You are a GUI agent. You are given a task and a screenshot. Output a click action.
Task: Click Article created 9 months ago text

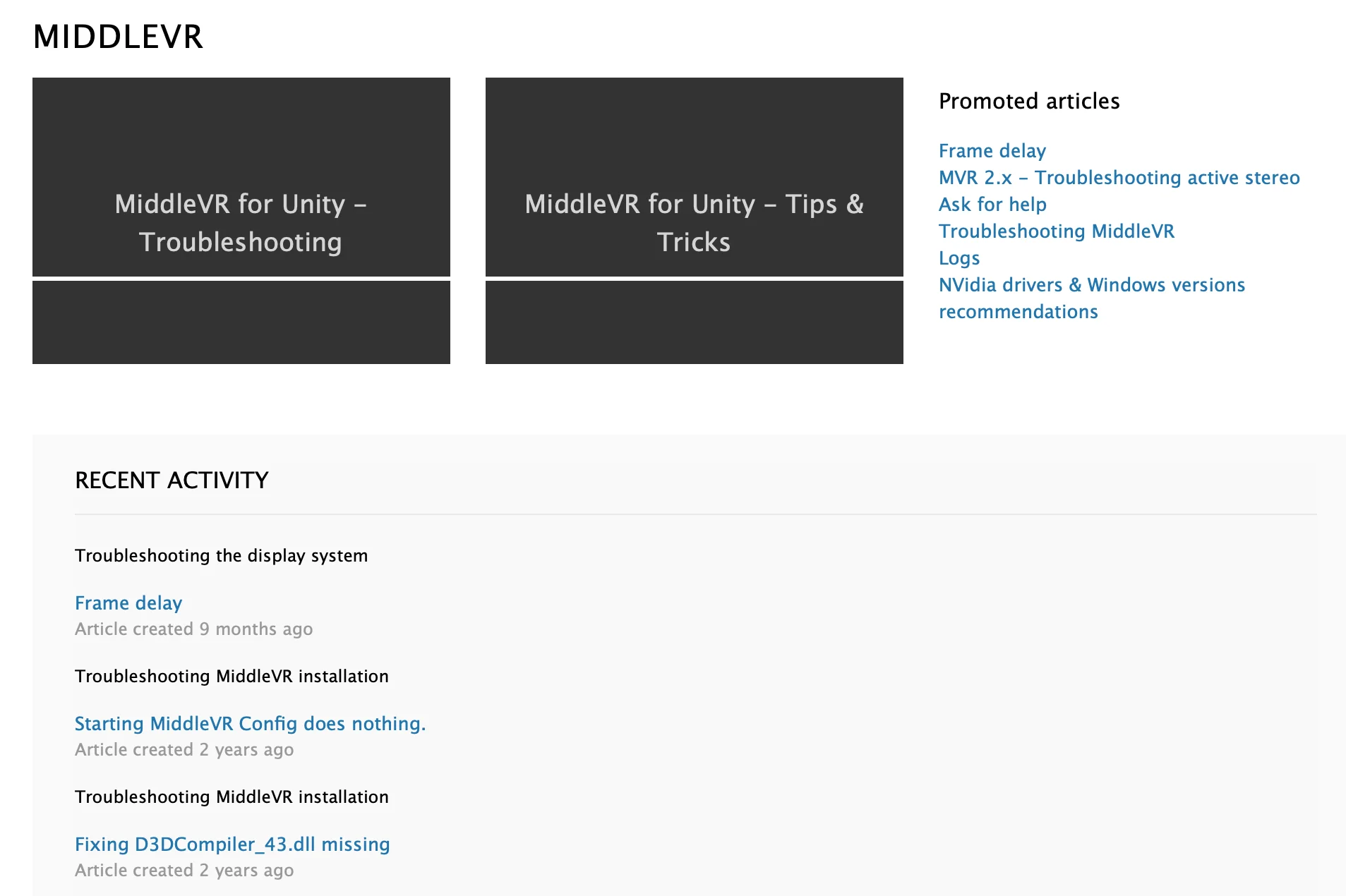(x=194, y=629)
